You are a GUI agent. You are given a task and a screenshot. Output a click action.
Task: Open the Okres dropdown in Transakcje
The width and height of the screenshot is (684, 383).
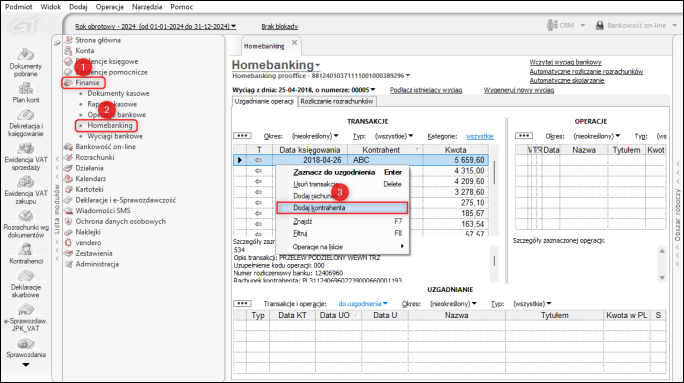[315, 136]
